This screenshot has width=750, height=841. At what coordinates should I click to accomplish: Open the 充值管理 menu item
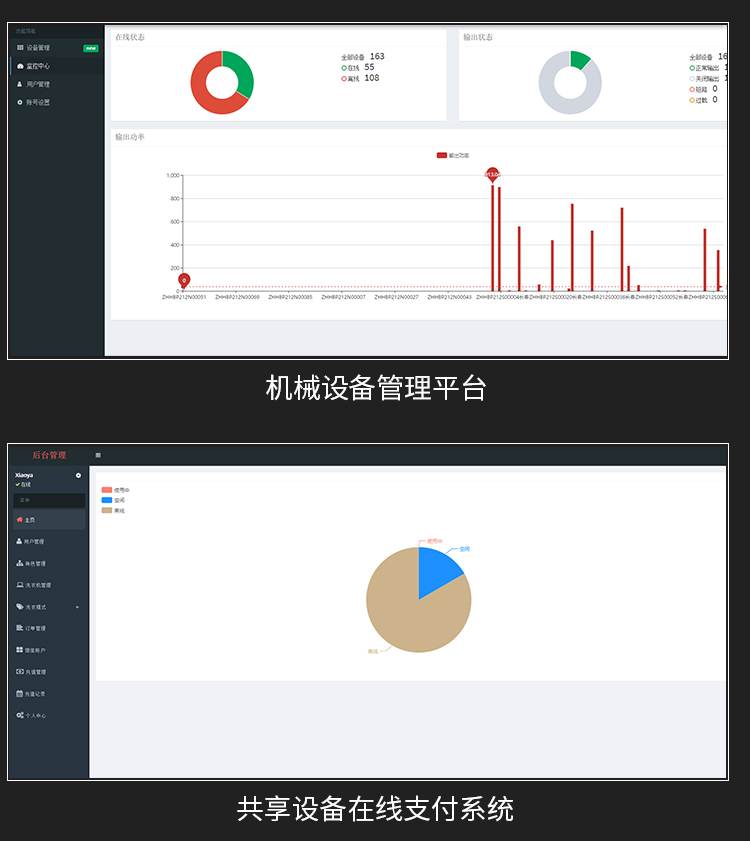click(35, 672)
